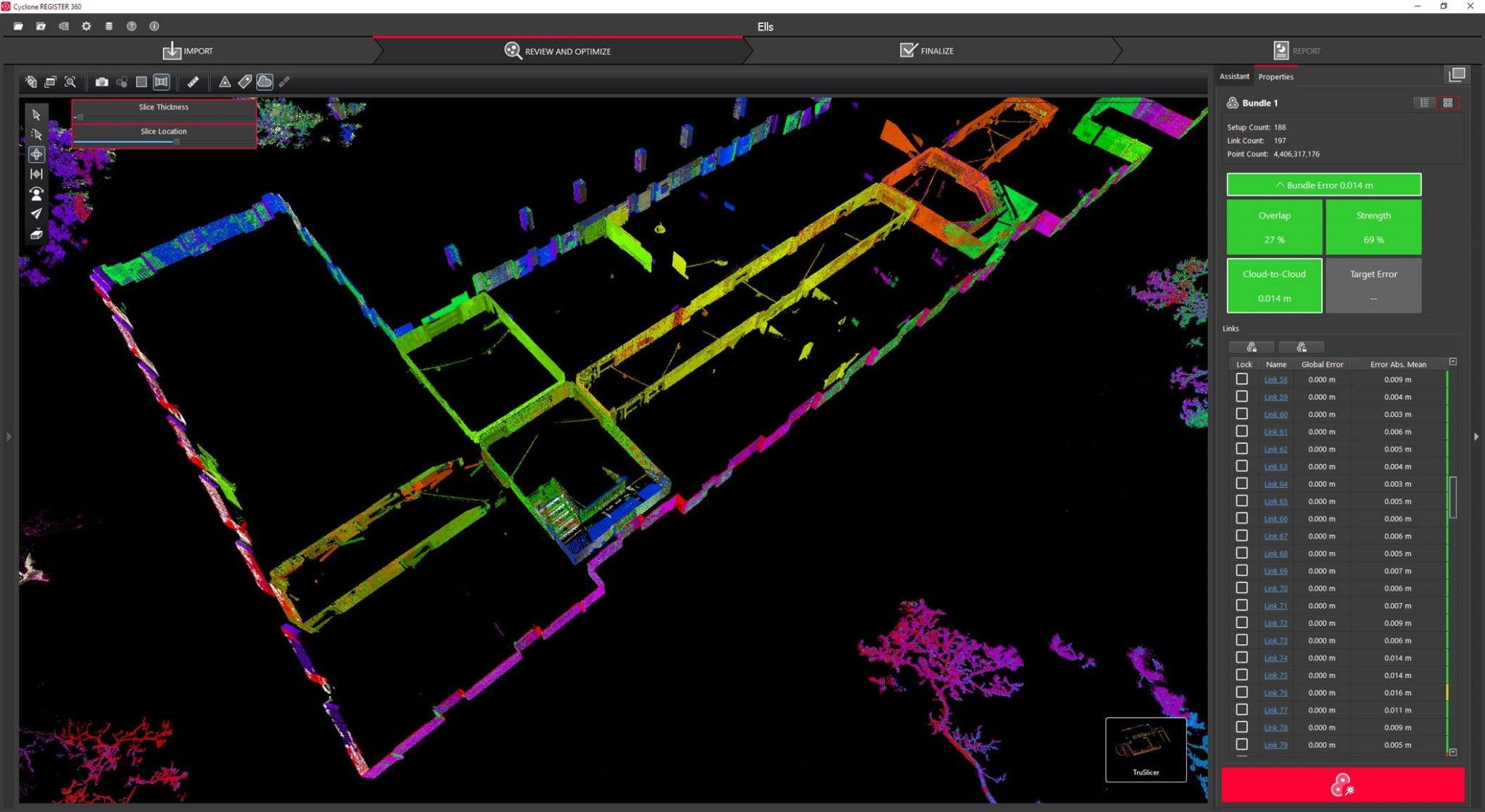1485x812 pixels.
Task: Select the fly-through navigation tool
Action: click(35, 213)
